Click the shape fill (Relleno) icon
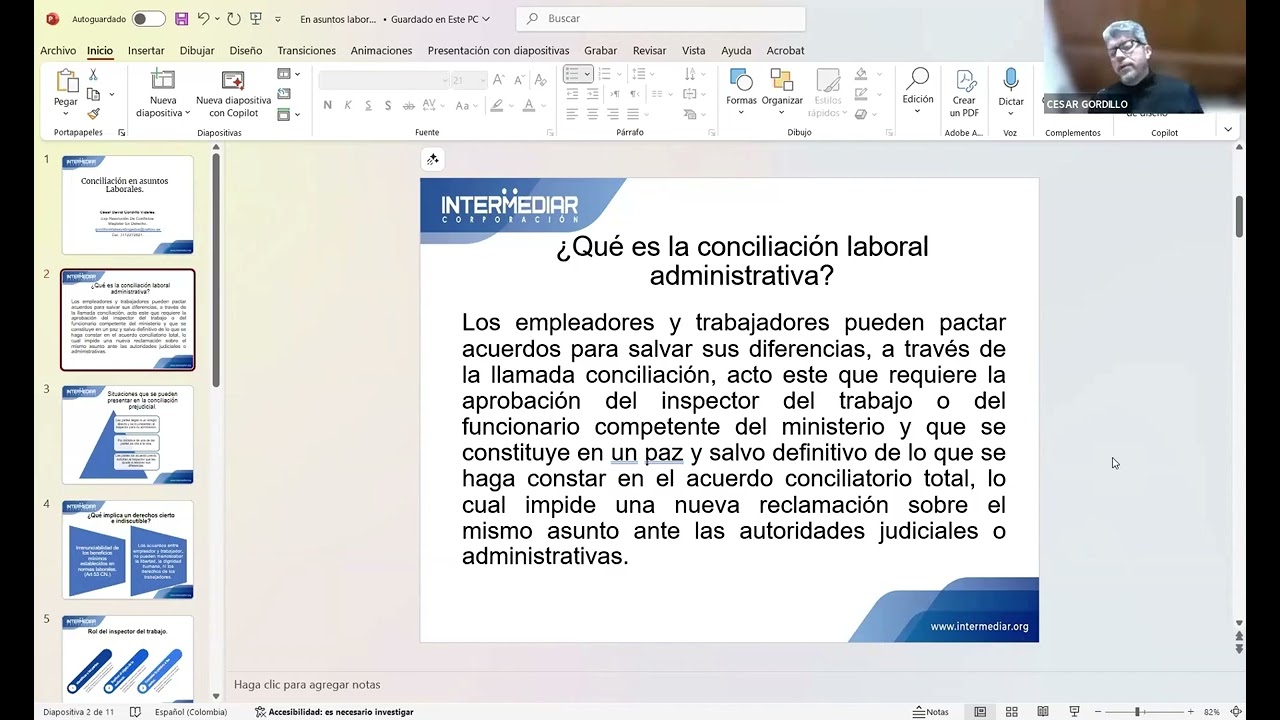Viewport: 1280px width, 720px height. point(861,74)
